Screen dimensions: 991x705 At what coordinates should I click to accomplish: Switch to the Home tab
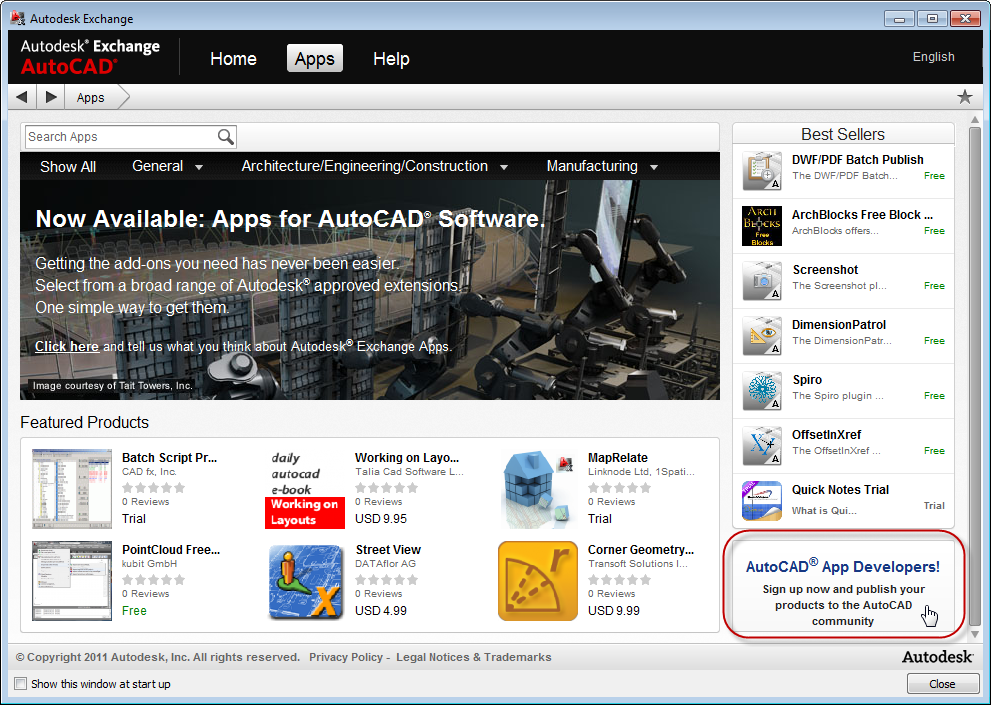tap(233, 59)
